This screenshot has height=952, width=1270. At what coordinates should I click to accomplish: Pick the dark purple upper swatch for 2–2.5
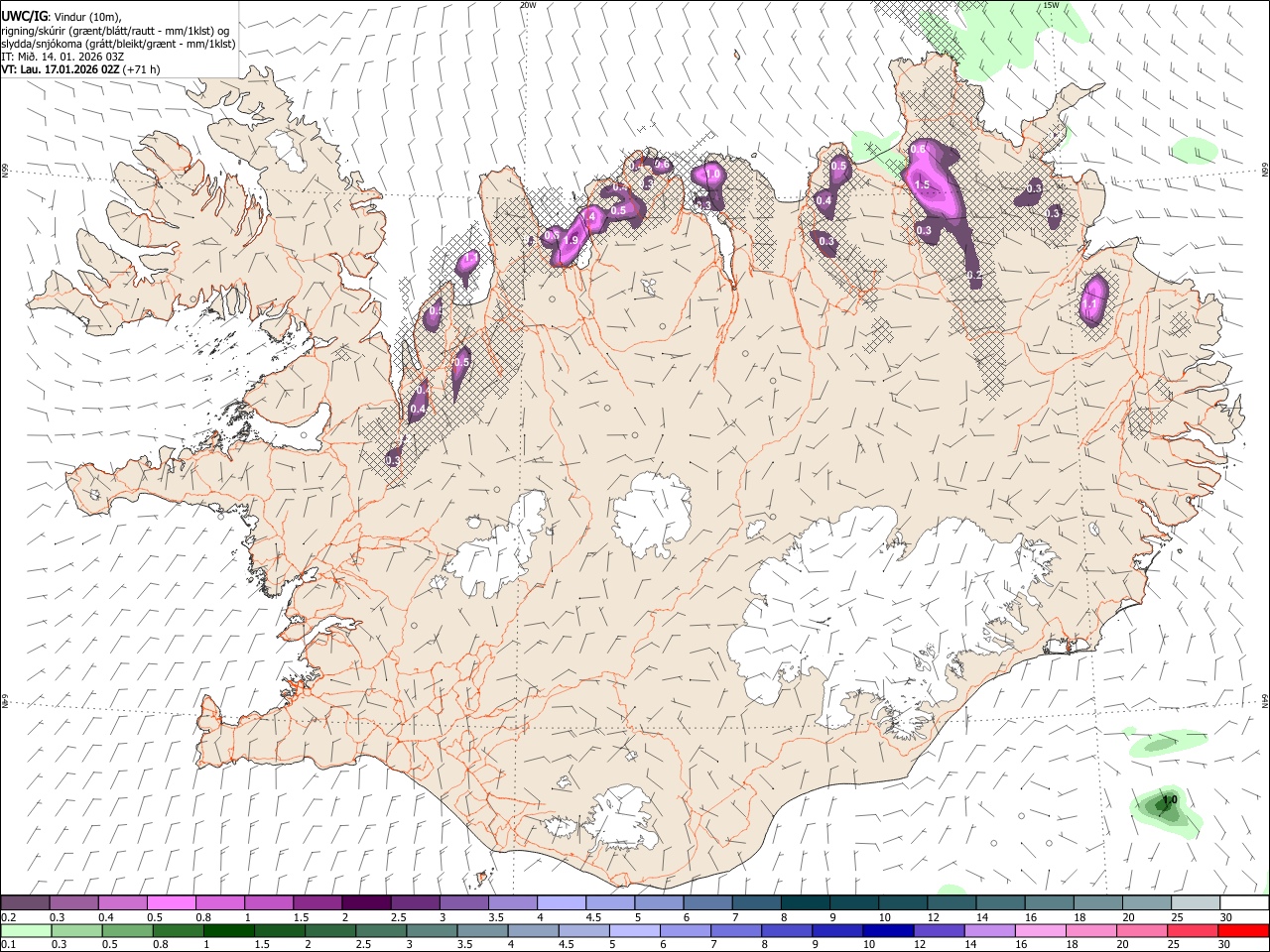366,902
